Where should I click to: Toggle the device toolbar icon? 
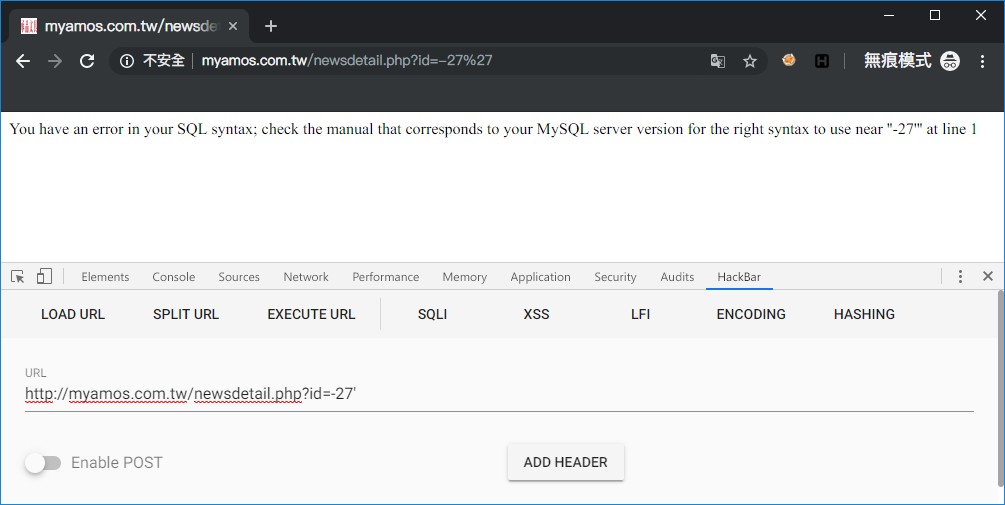click(44, 276)
